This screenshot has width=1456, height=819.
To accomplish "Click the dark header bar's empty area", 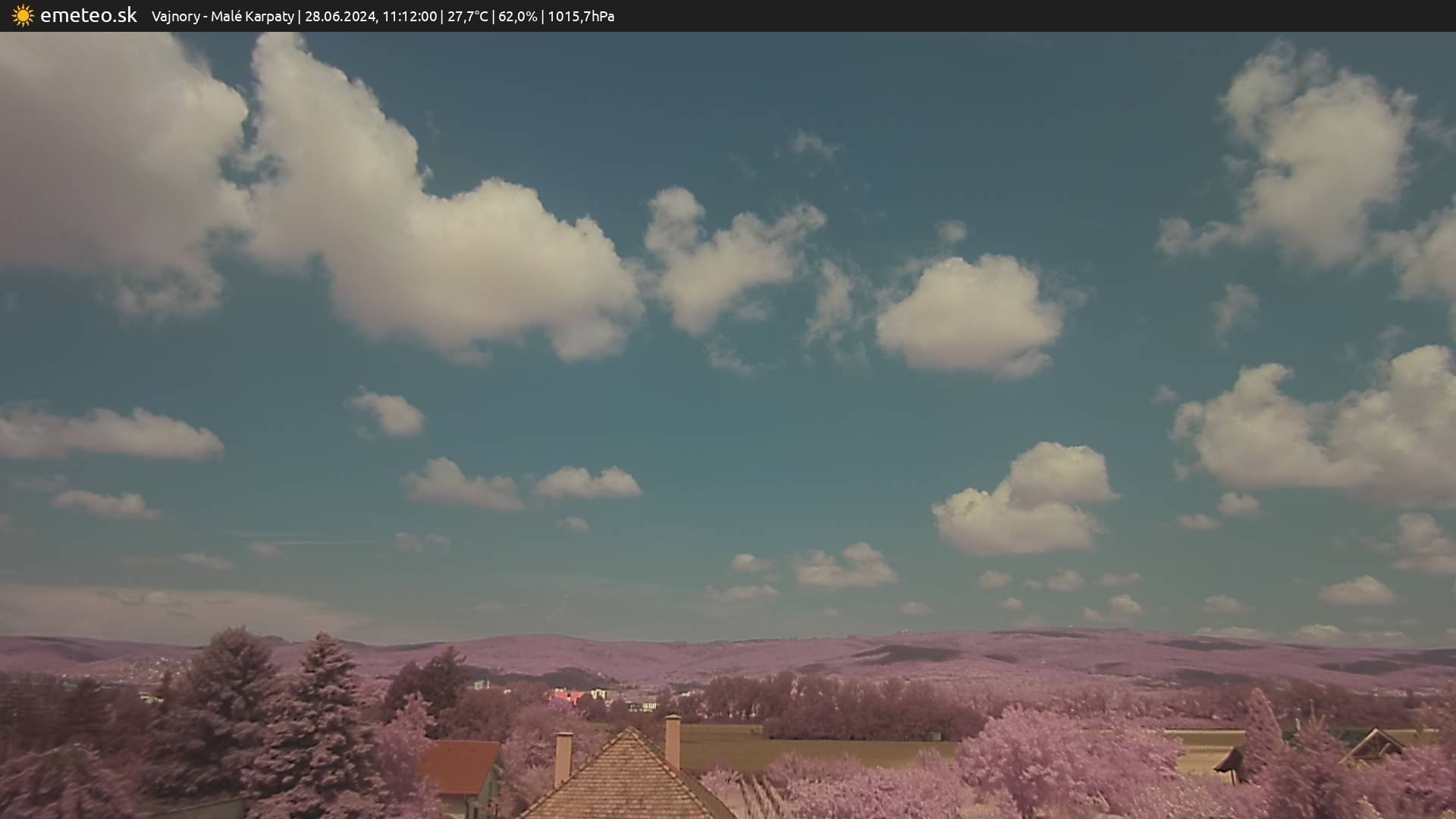I will [x=1062, y=16].
